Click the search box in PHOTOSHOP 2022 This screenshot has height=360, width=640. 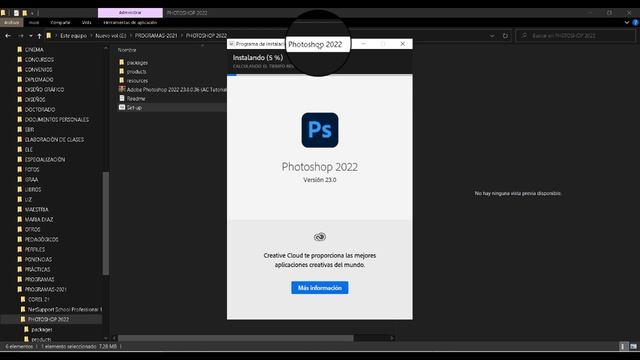point(576,36)
